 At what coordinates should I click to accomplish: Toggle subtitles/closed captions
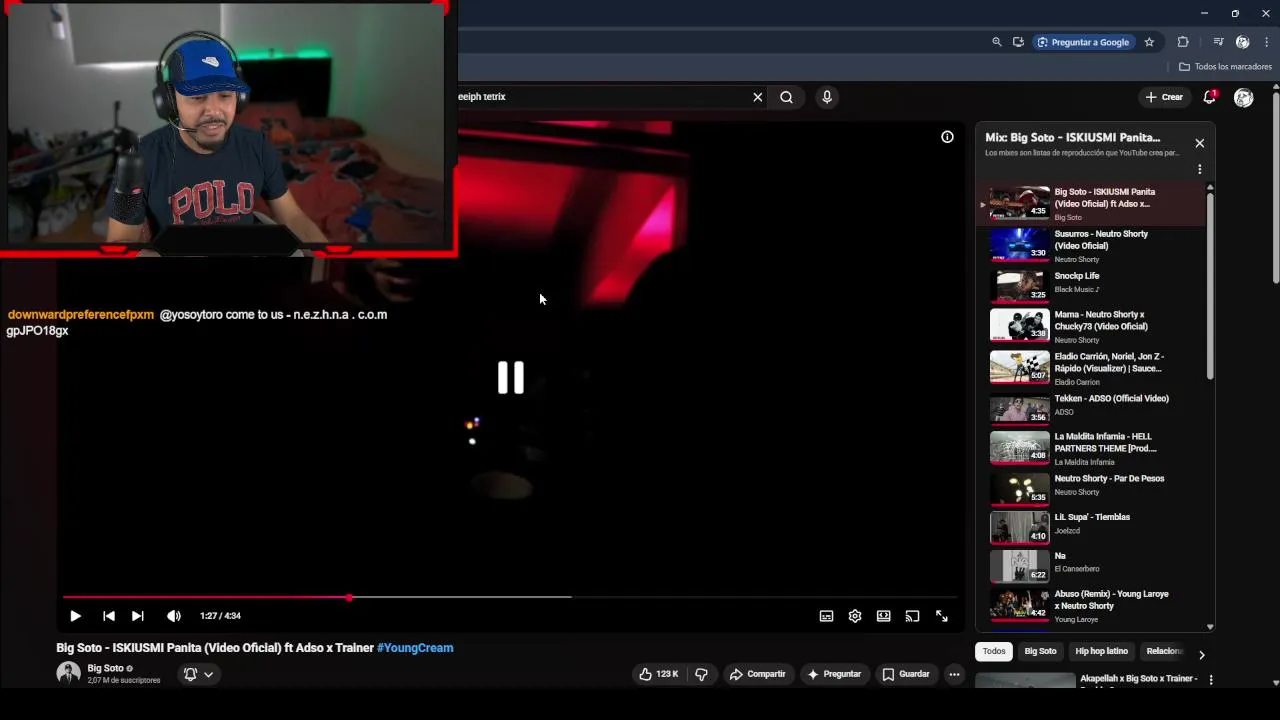[826, 616]
